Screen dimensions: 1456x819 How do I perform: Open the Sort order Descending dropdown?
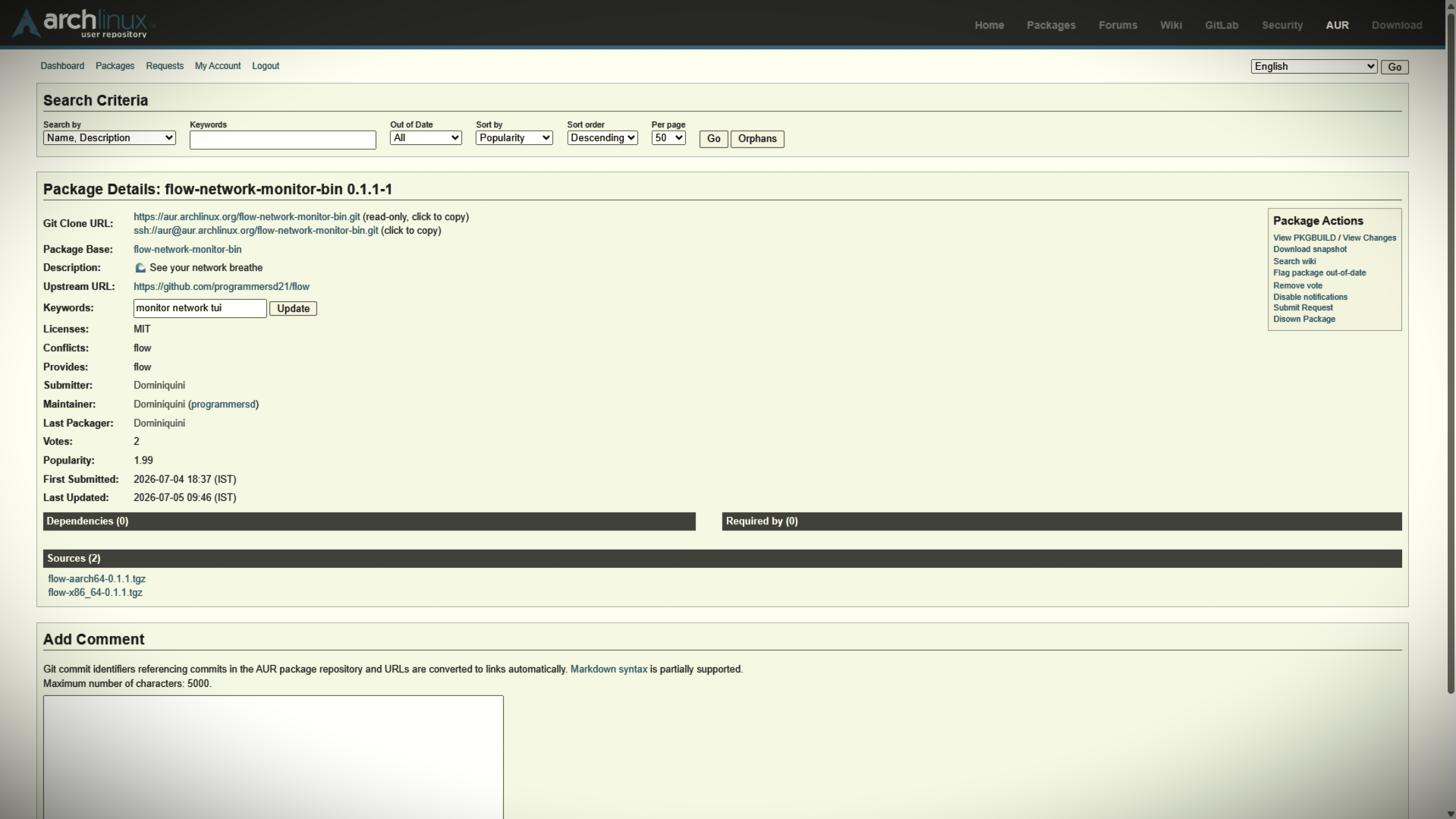coord(602,138)
